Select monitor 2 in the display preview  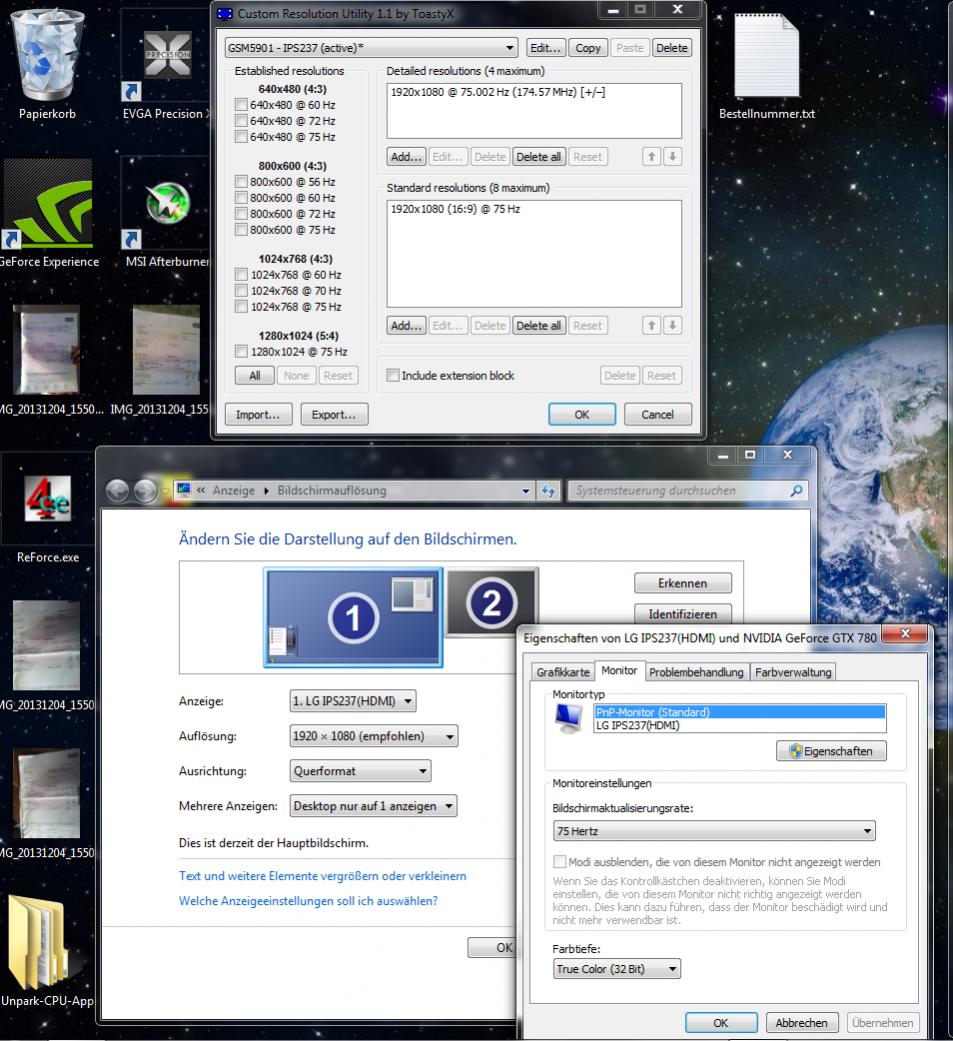point(491,603)
